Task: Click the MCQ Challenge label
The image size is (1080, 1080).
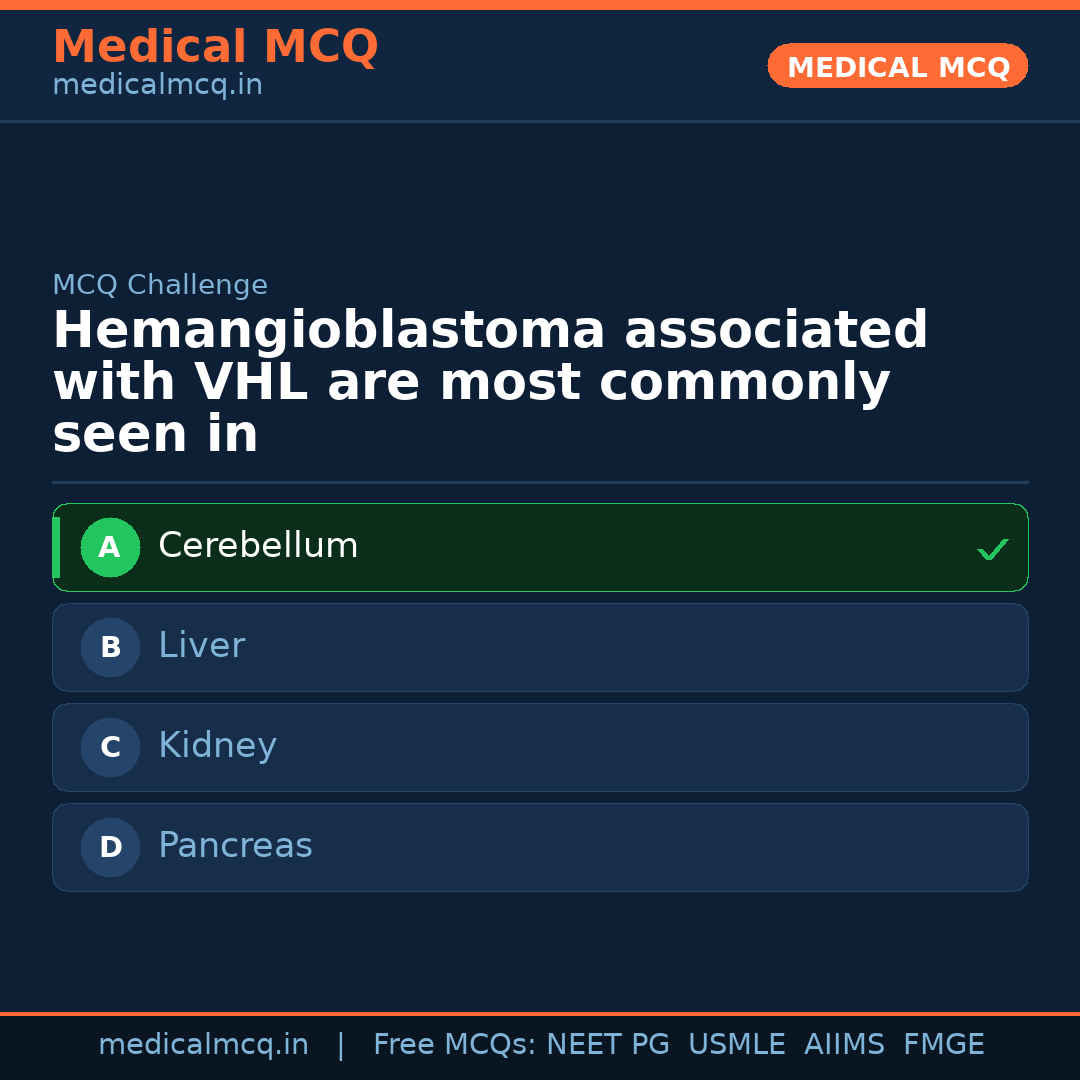Action: 160,285
